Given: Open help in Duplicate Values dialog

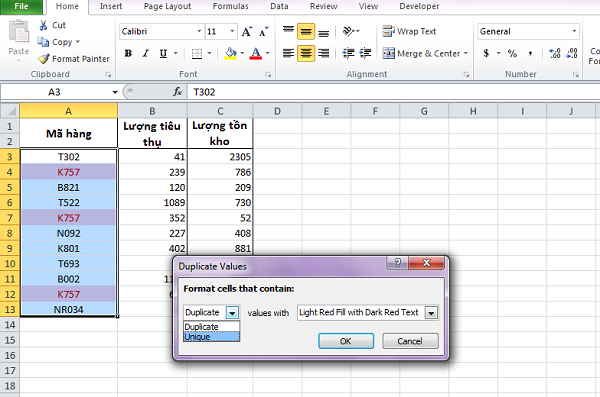Looking at the screenshot, I should tap(398, 263).
